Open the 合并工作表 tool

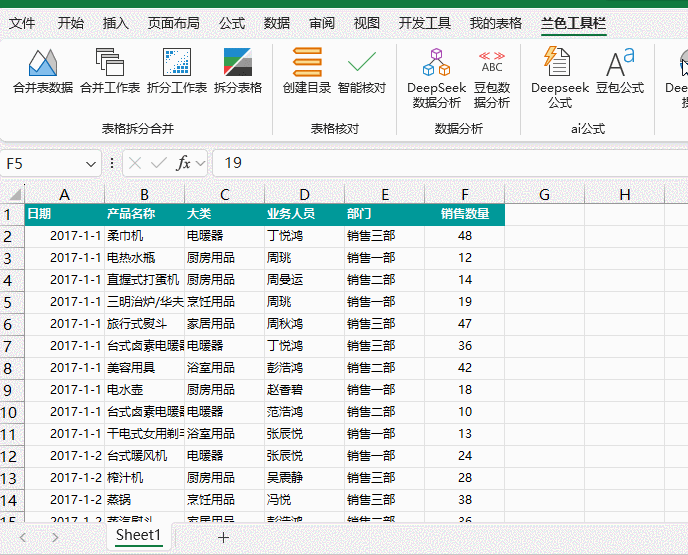(110, 72)
